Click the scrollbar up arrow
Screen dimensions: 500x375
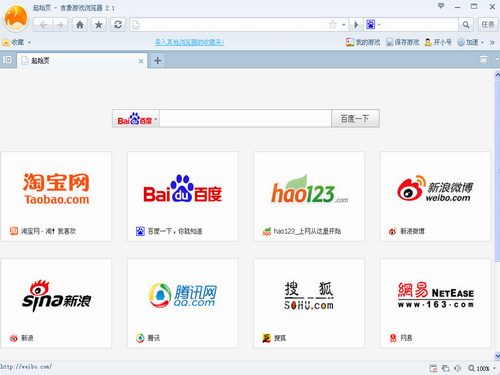pyautogui.click(x=497, y=75)
